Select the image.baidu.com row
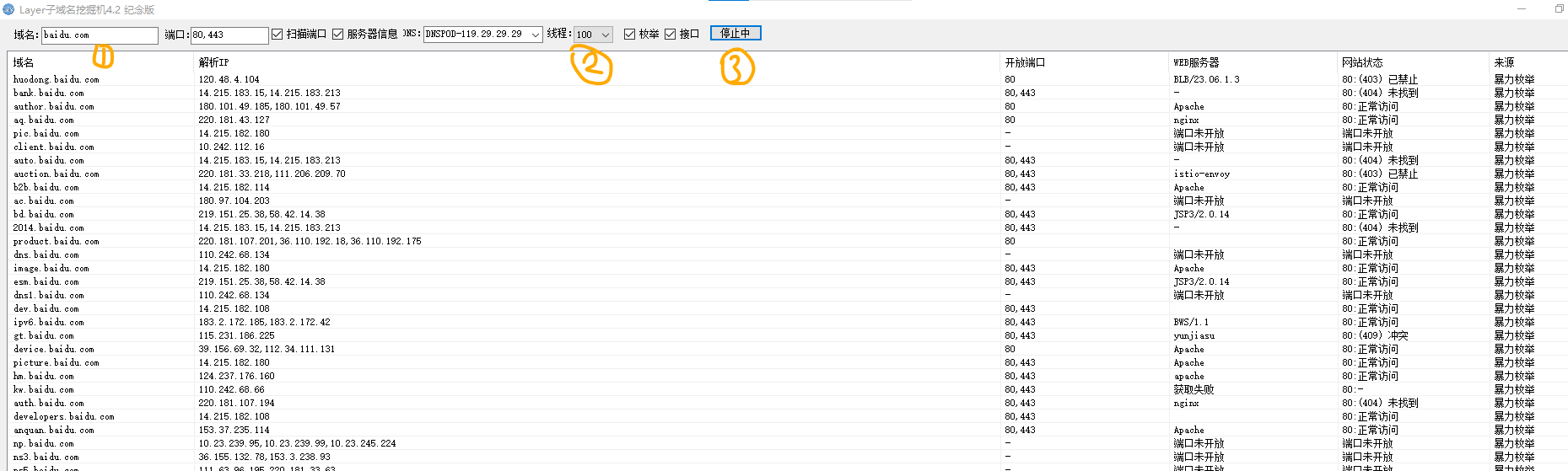 [x=788, y=268]
